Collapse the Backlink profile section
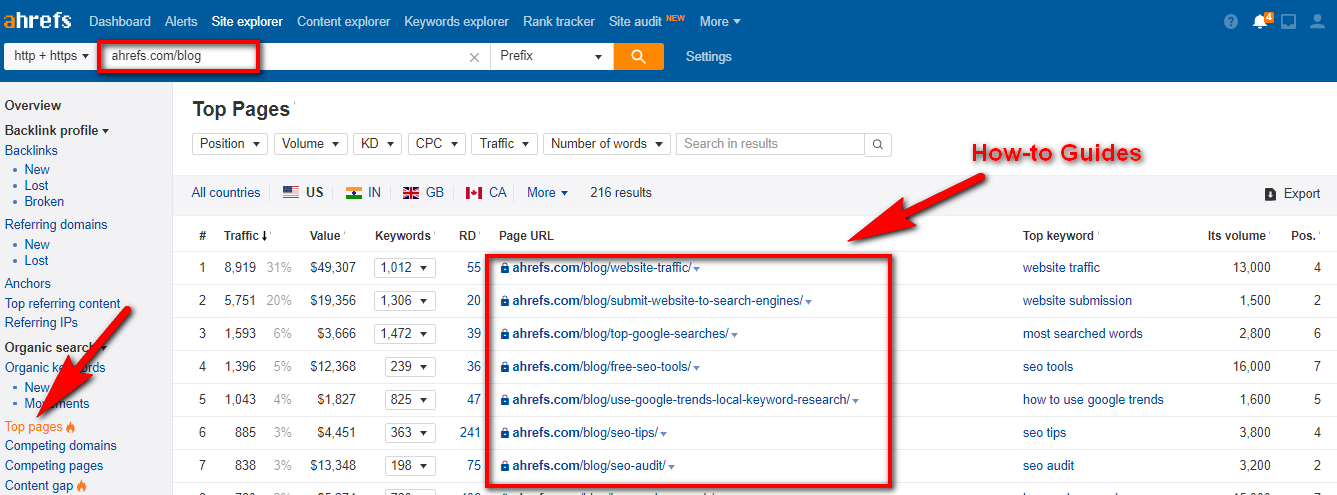Image resolution: width=1337 pixels, height=495 pixels. [57, 130]
